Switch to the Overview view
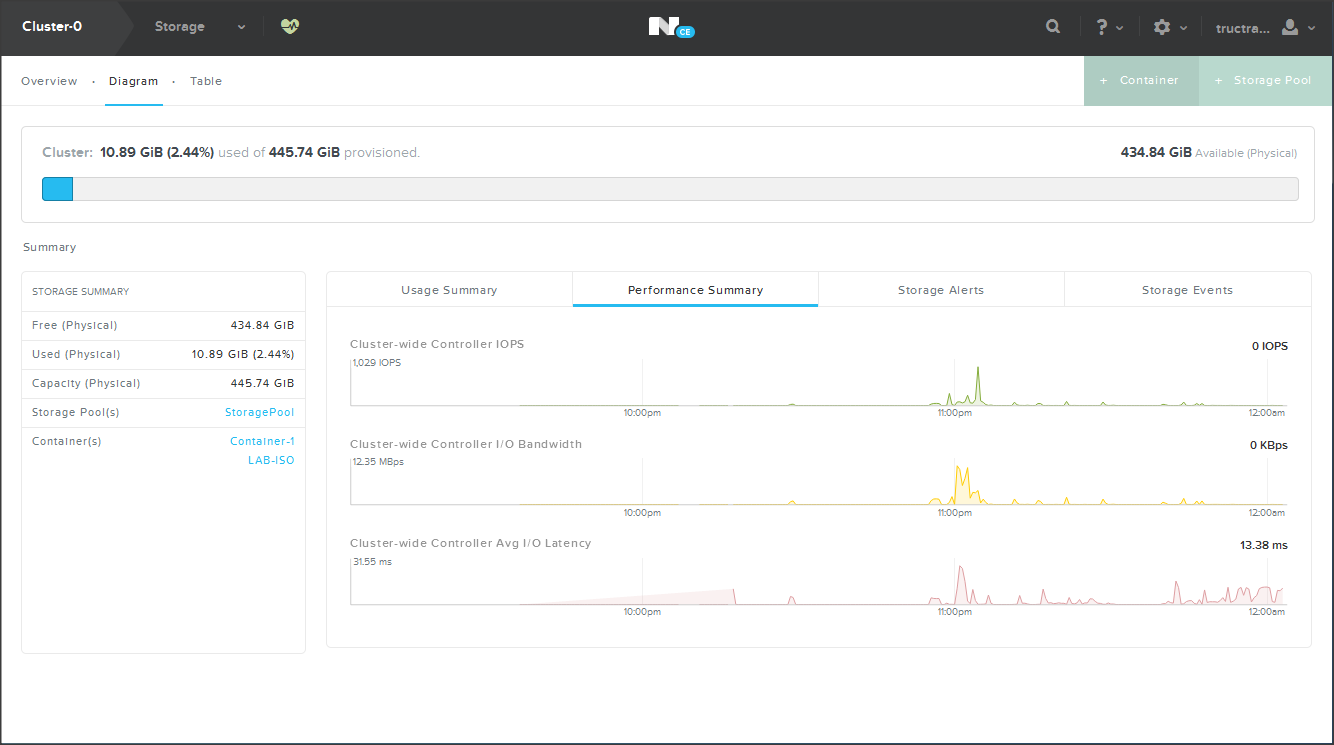Viewport: 1334px width, 745px height. 49,81
